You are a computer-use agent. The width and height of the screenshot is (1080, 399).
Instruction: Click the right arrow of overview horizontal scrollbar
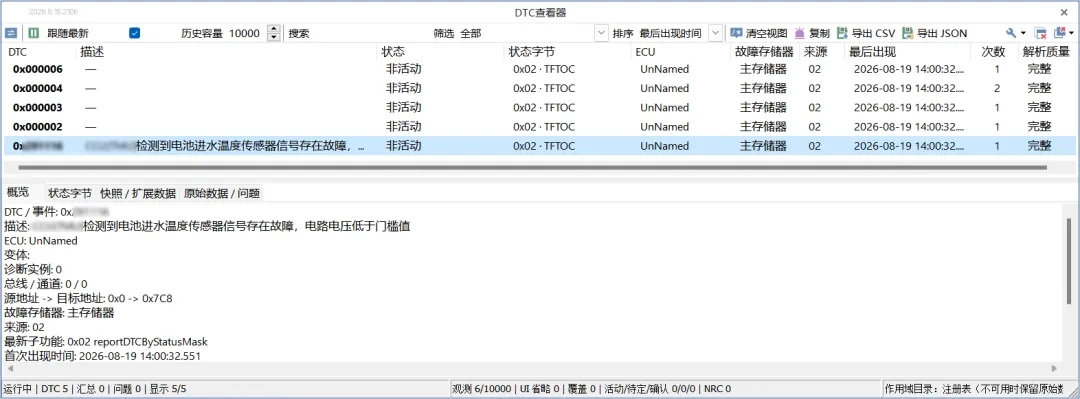click(x=1055, y=369)
